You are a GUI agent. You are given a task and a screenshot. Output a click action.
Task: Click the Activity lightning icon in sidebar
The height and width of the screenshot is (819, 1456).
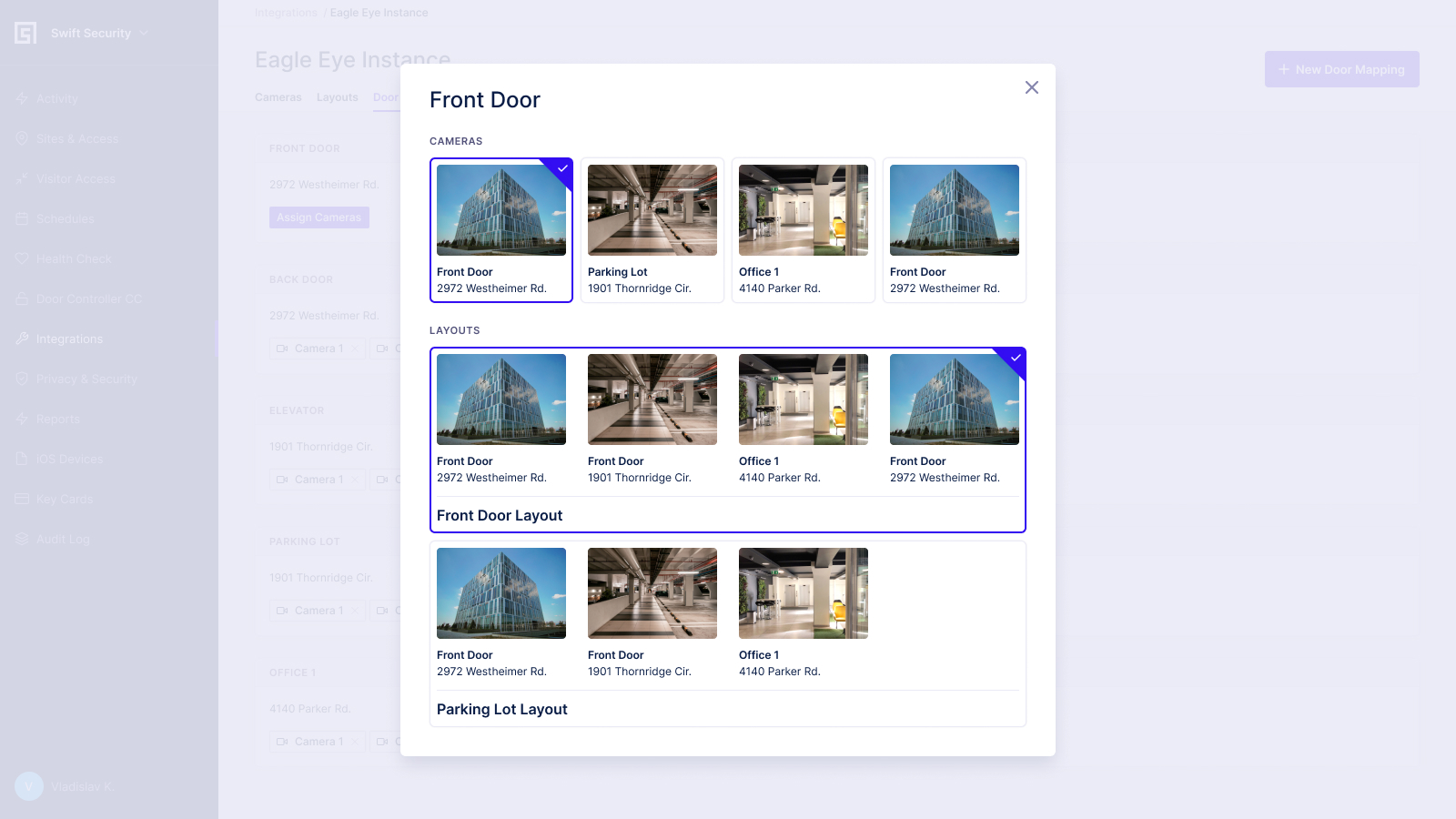click(23, 98)
